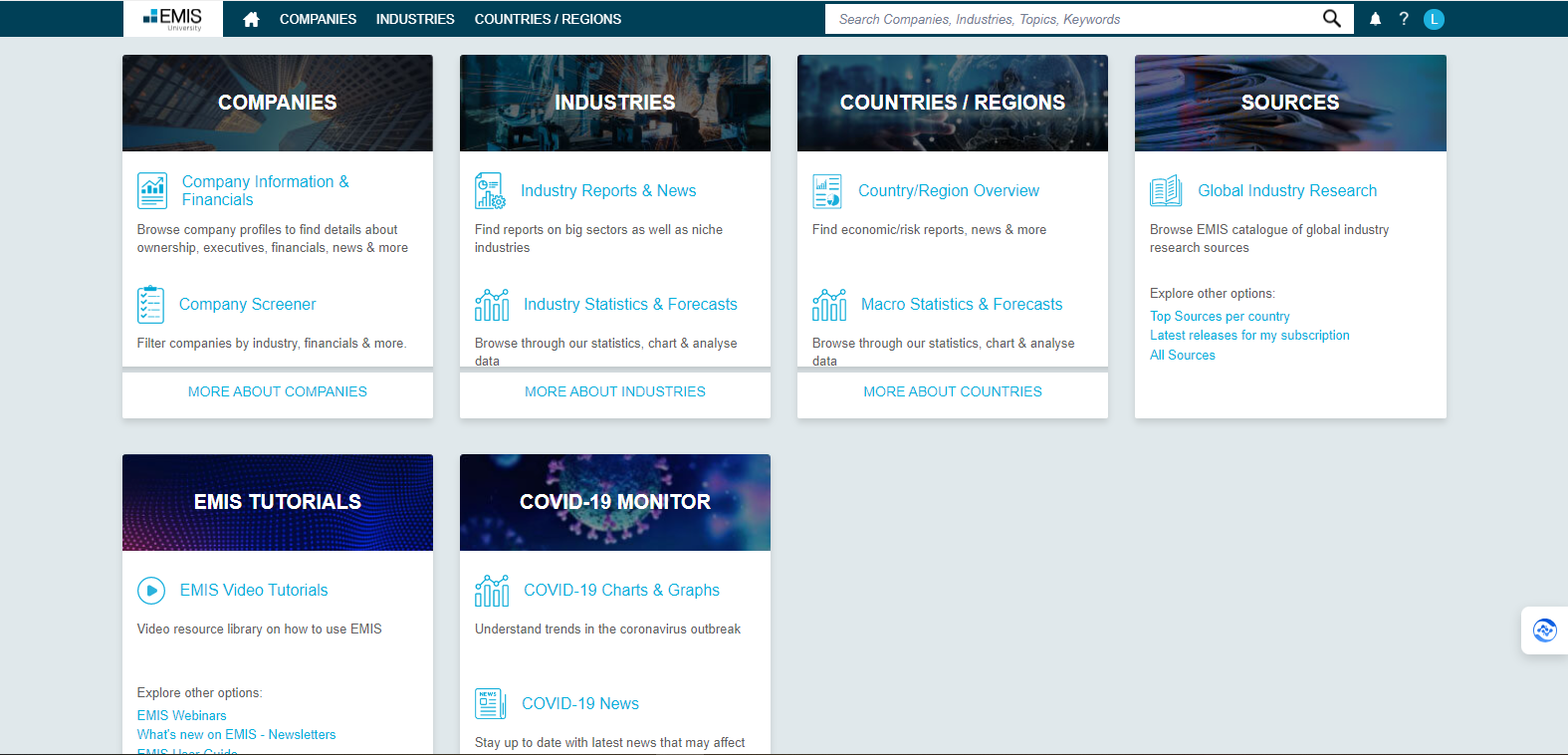Screen dimensions: 1568x755
Task: Open Company Information & Financials link
Action: [266, 190]
